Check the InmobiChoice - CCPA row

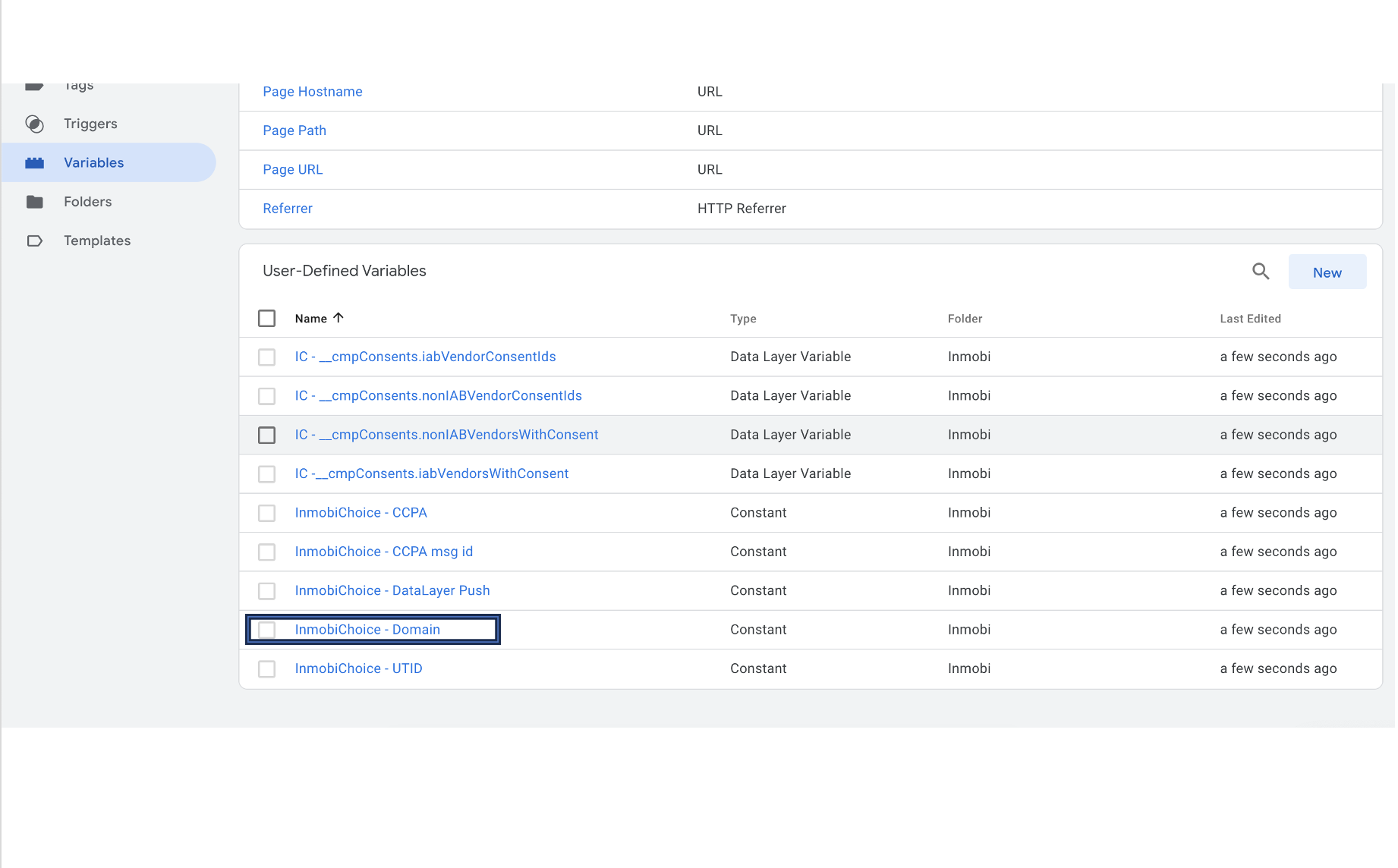[x=266, y=513]
